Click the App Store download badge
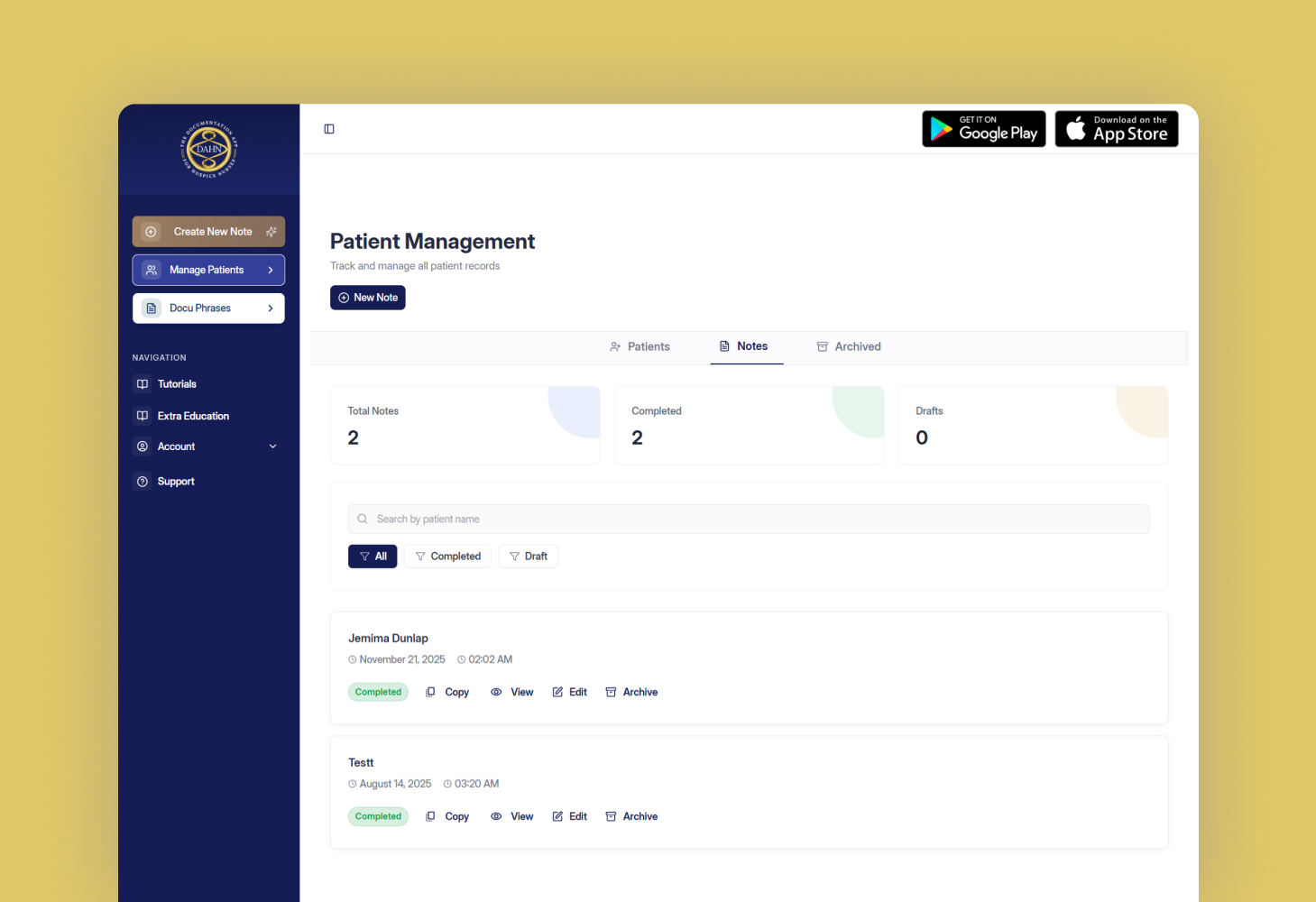 pyautogui.click(x=1116, y=129)
